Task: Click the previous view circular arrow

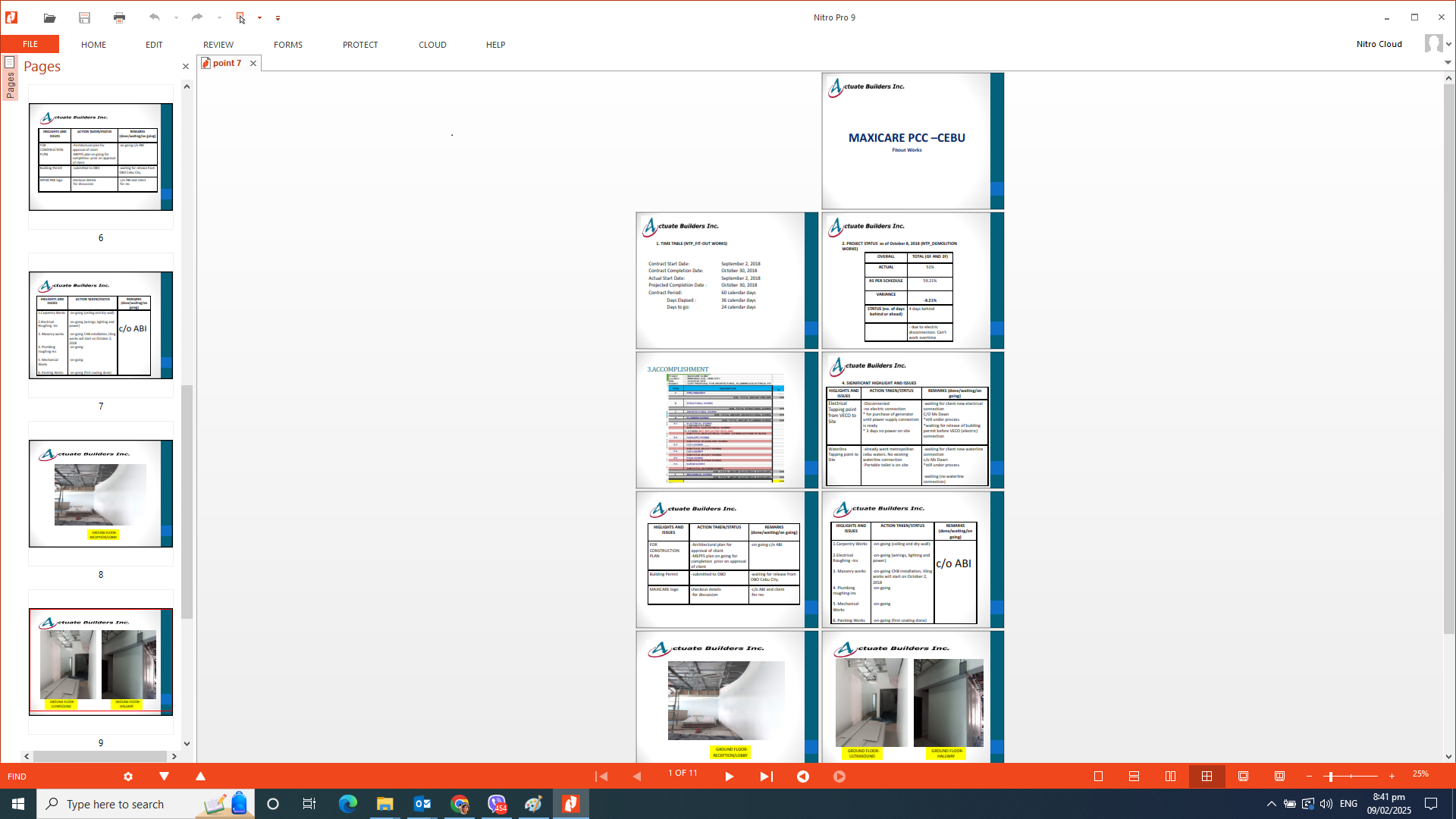Action: [x=803, y=777]
